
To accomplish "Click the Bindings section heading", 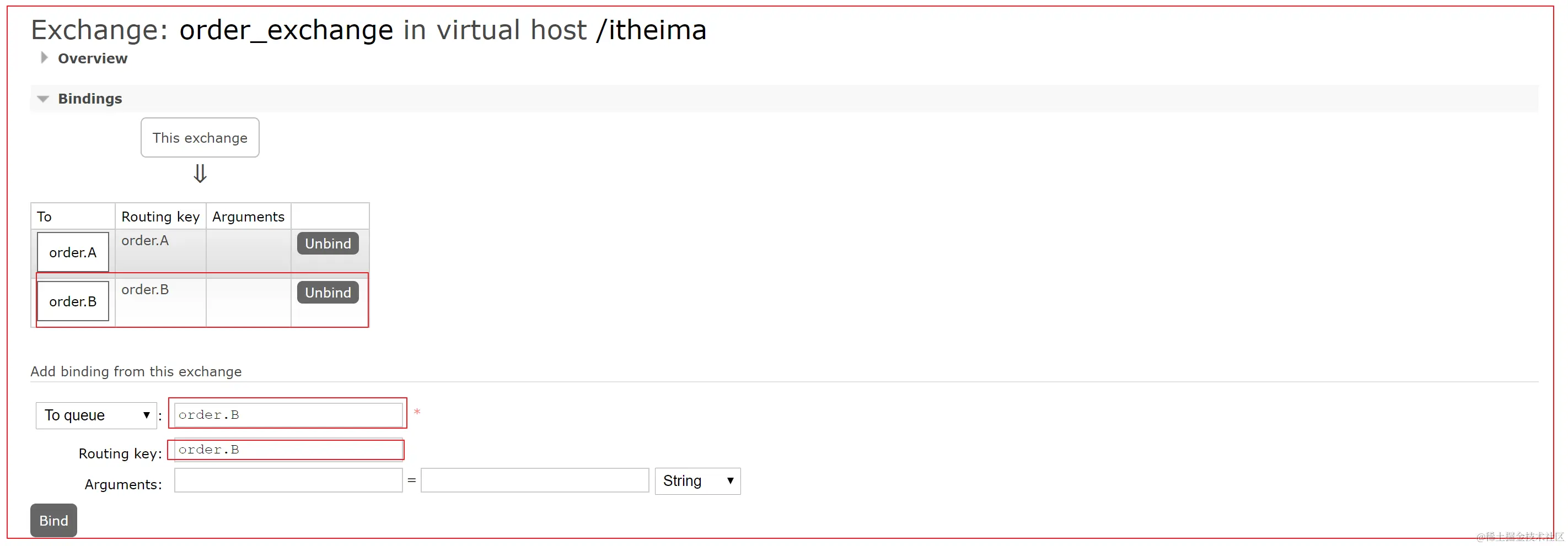I will point(89,99).
